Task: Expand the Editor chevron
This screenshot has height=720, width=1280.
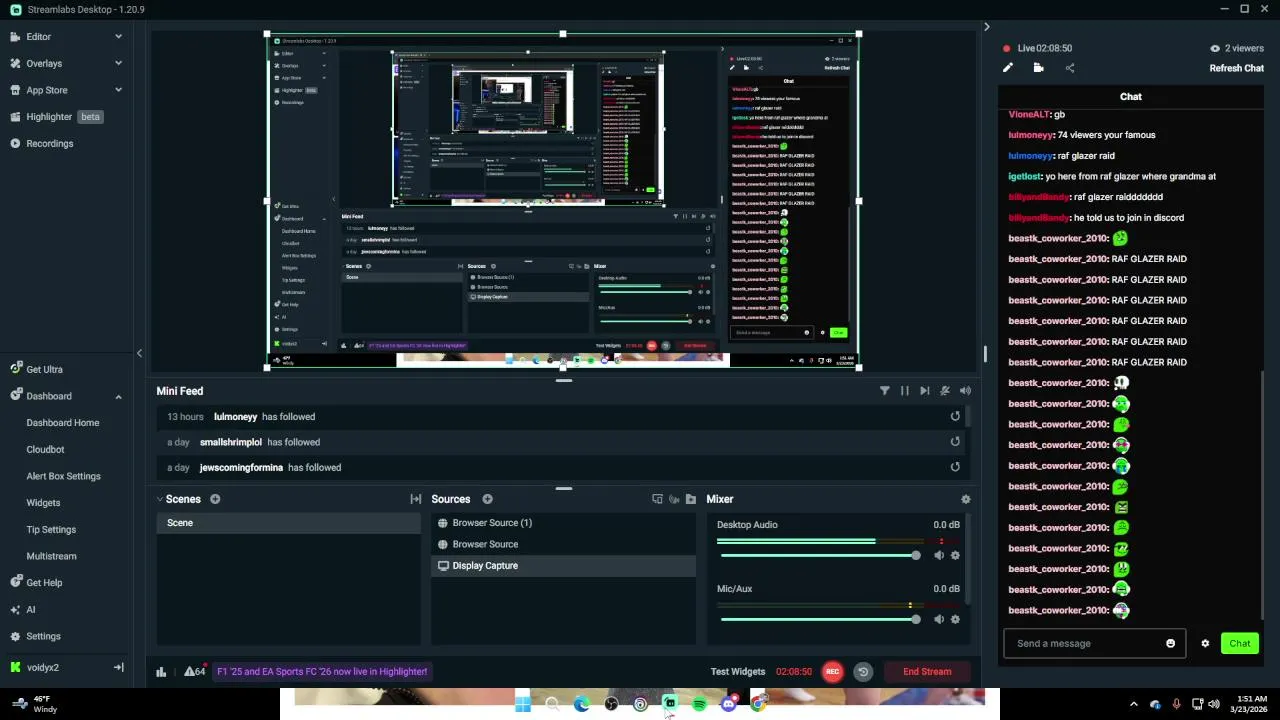Action: pyautogui.click(x=118, y=37)
